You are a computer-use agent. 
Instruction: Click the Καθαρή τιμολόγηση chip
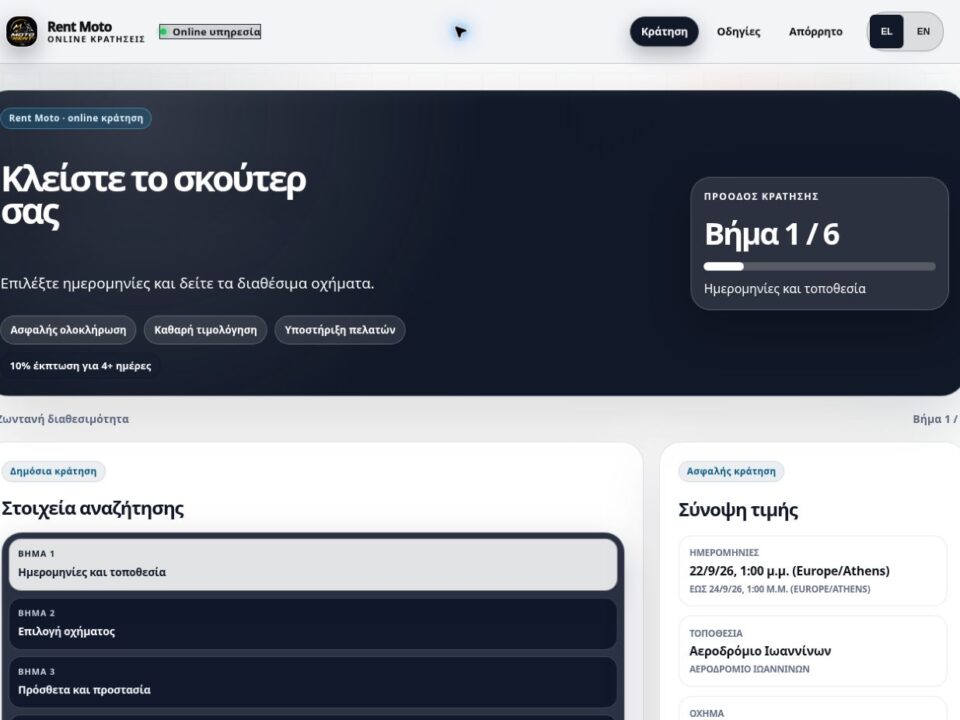(205, 330)
